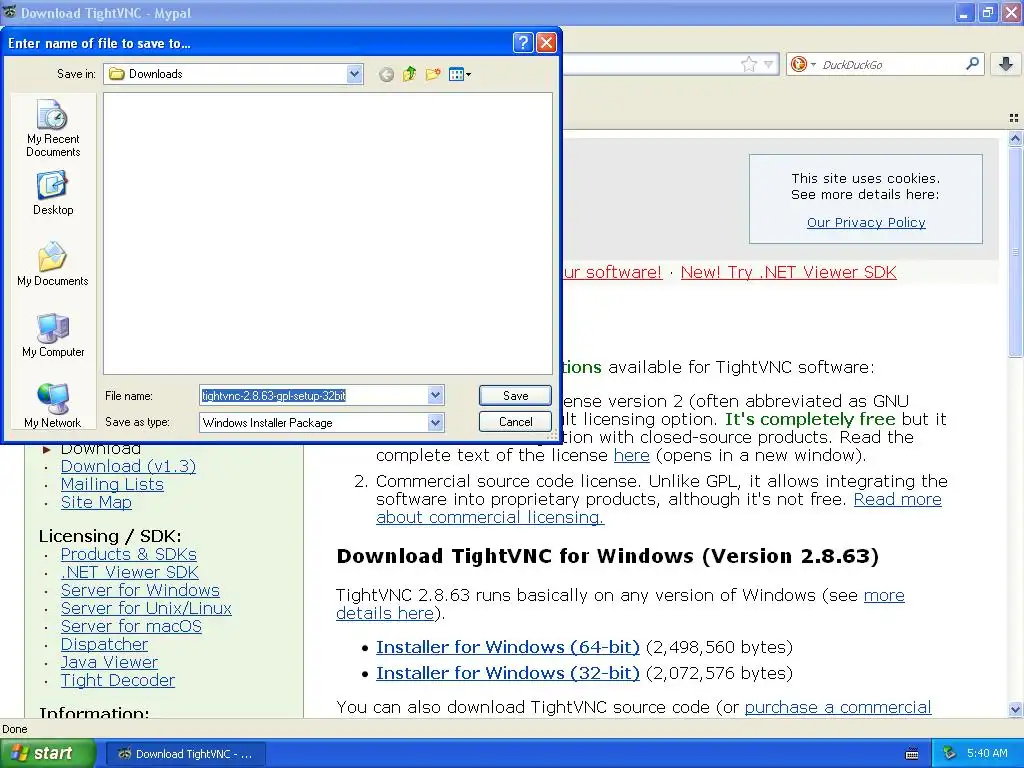
Task: Open Products & SDKs link
Action: [x=129, y=554]
